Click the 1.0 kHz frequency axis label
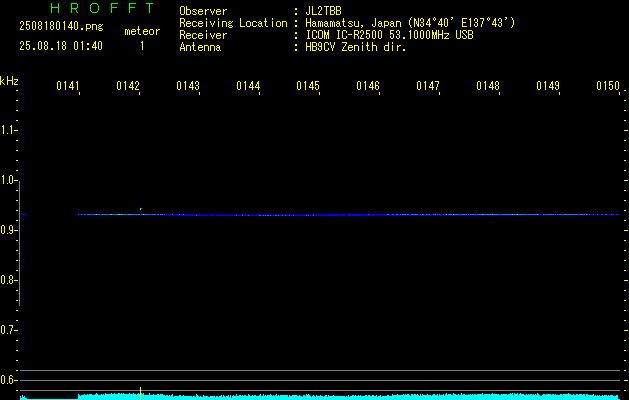 [x=8, y=180]
